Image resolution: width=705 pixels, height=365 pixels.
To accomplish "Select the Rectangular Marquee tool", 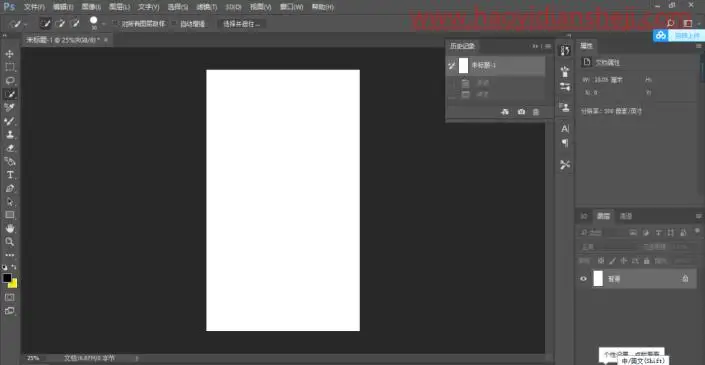I will (x=9, y=67).
